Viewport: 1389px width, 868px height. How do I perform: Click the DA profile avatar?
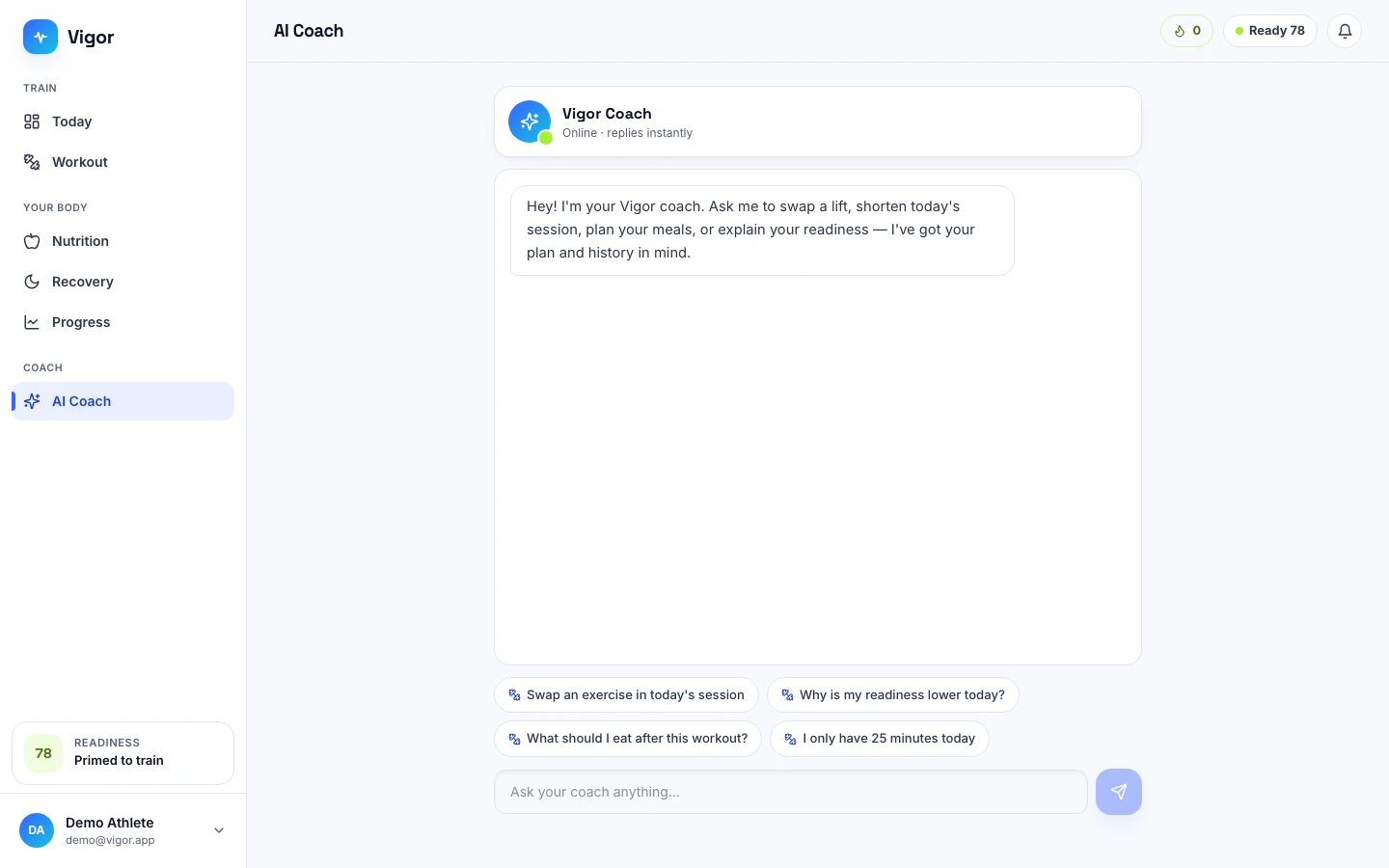tap(37, 830)
